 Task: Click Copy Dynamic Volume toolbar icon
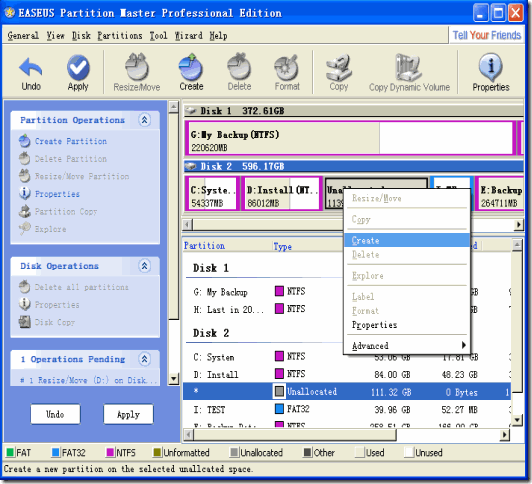[408, 67]
